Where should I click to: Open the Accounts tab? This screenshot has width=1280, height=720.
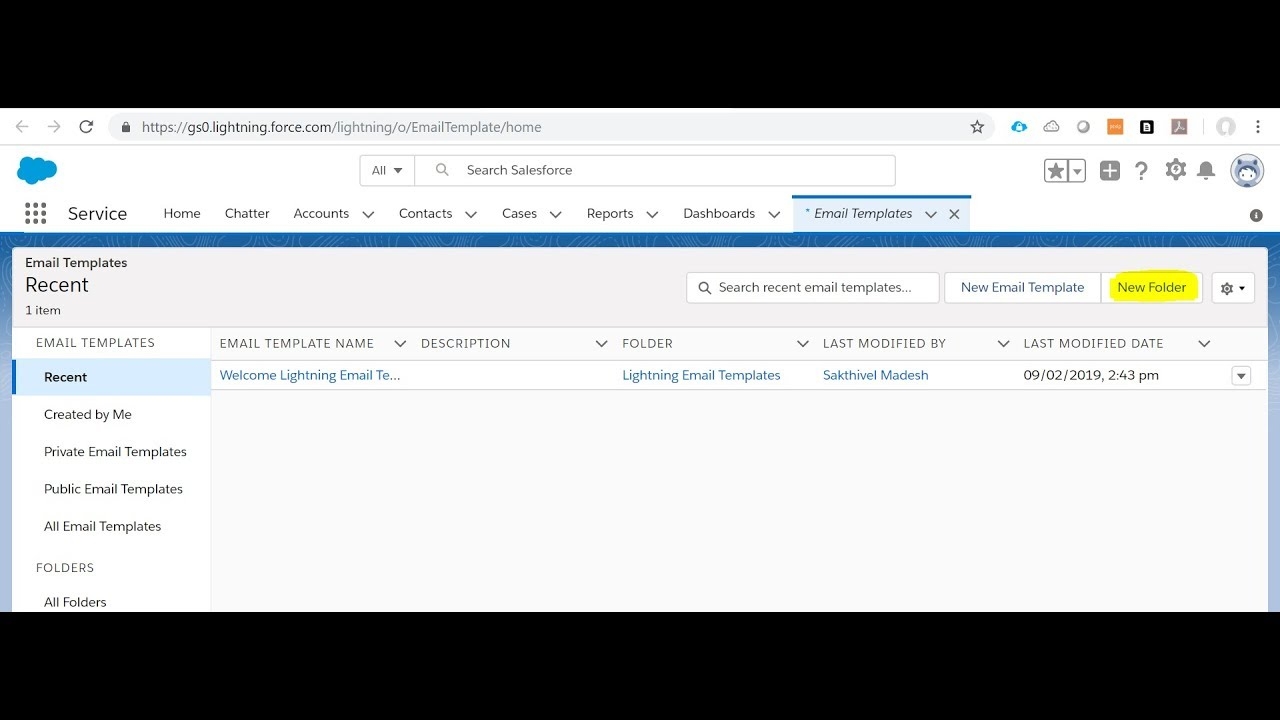321,213
